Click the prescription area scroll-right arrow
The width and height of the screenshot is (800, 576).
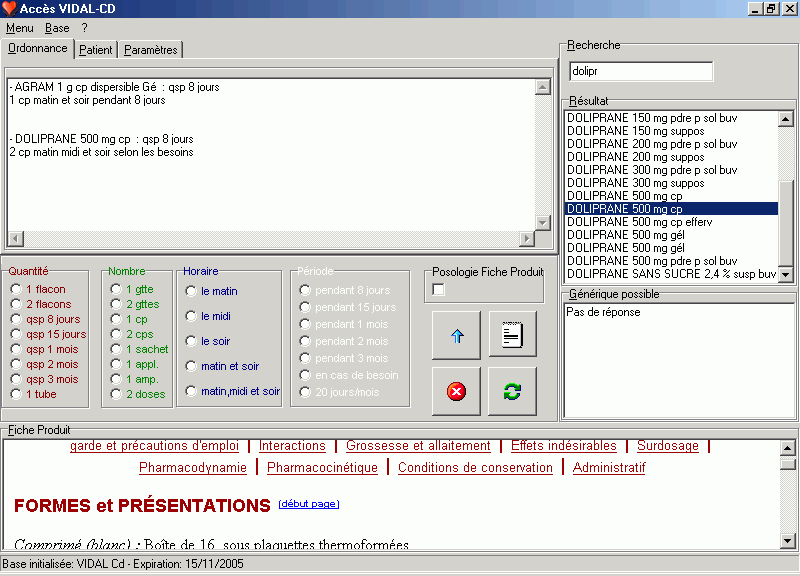[x=526, y=238]
